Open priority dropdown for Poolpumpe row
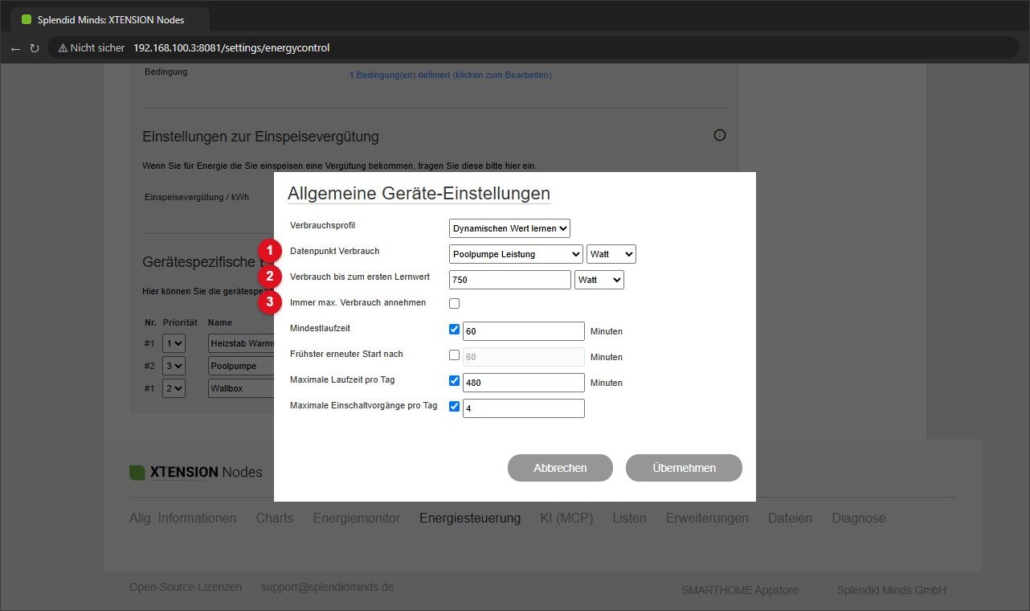1030x611 pixels. (x=174, y=366)
